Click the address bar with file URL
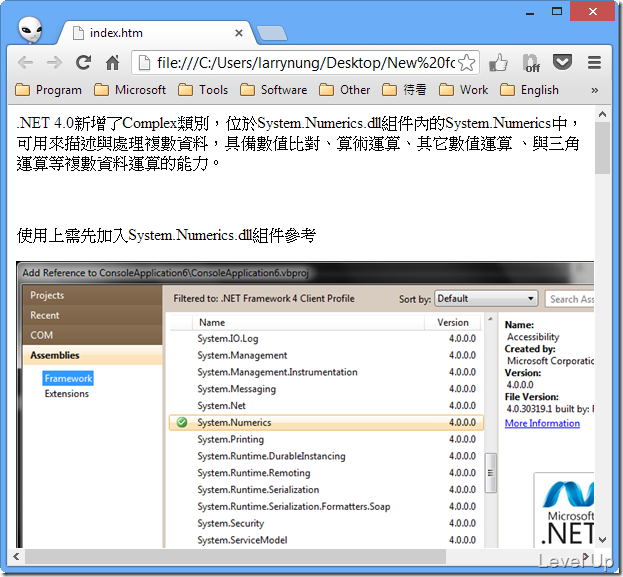The height and width of the screenshot is (577, 623). 305,63
